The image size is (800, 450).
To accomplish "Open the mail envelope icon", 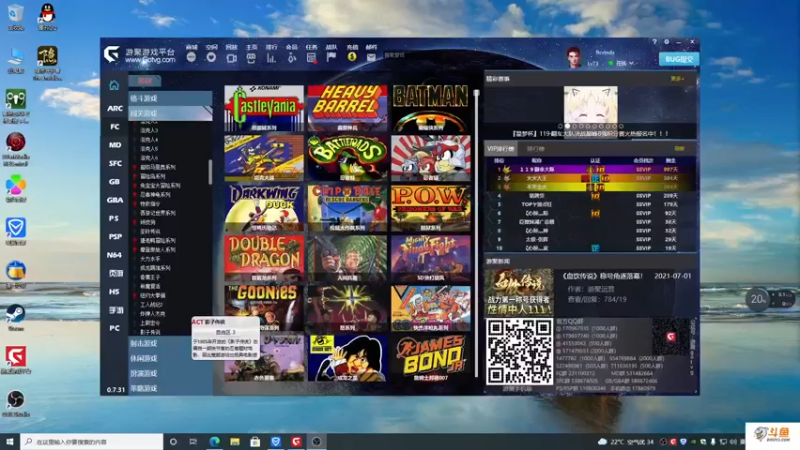I will (x=371, y=58).
